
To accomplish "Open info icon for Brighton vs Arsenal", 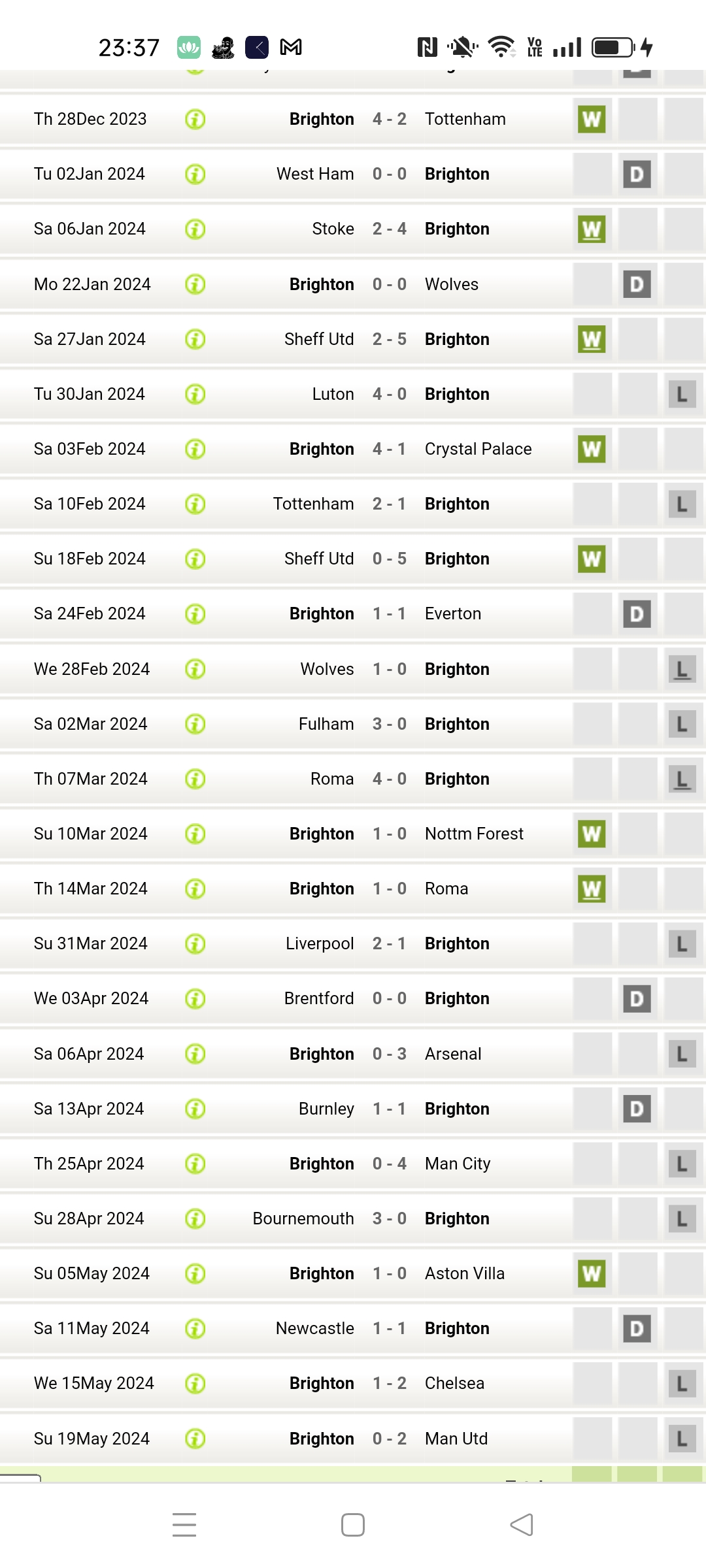I will (195, 1054).
